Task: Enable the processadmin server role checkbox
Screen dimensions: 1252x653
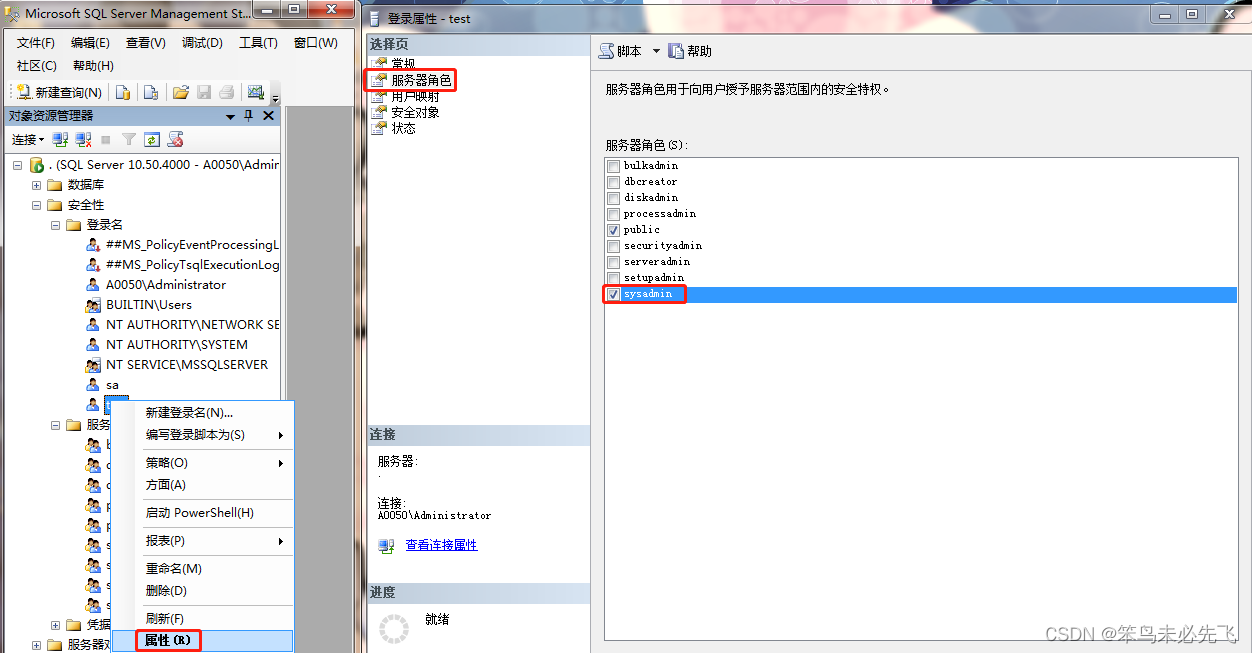Action: (613, 214)
